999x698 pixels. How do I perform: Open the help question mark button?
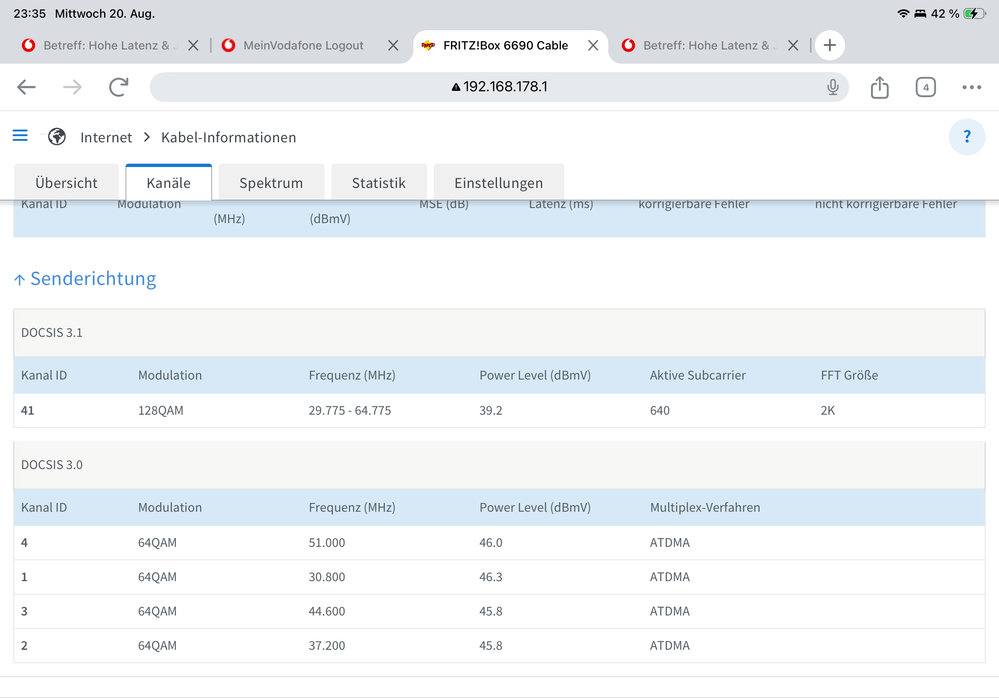click(x=966, y=137)
